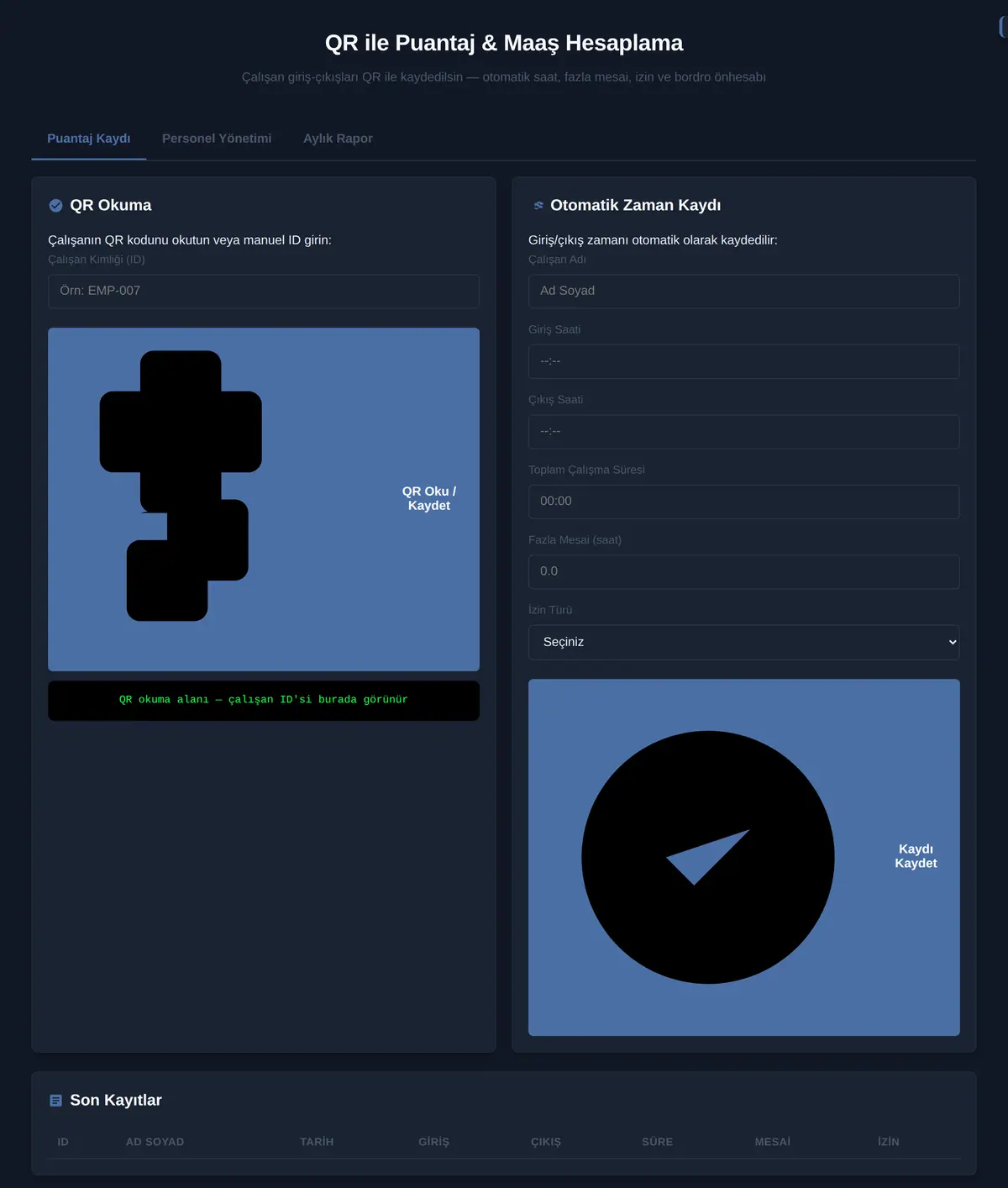This screenshot has height=1188, width=1008.
Task: Click the Otomatik Zaman Kaydı heading text
Action: click(x=636, y=206)
